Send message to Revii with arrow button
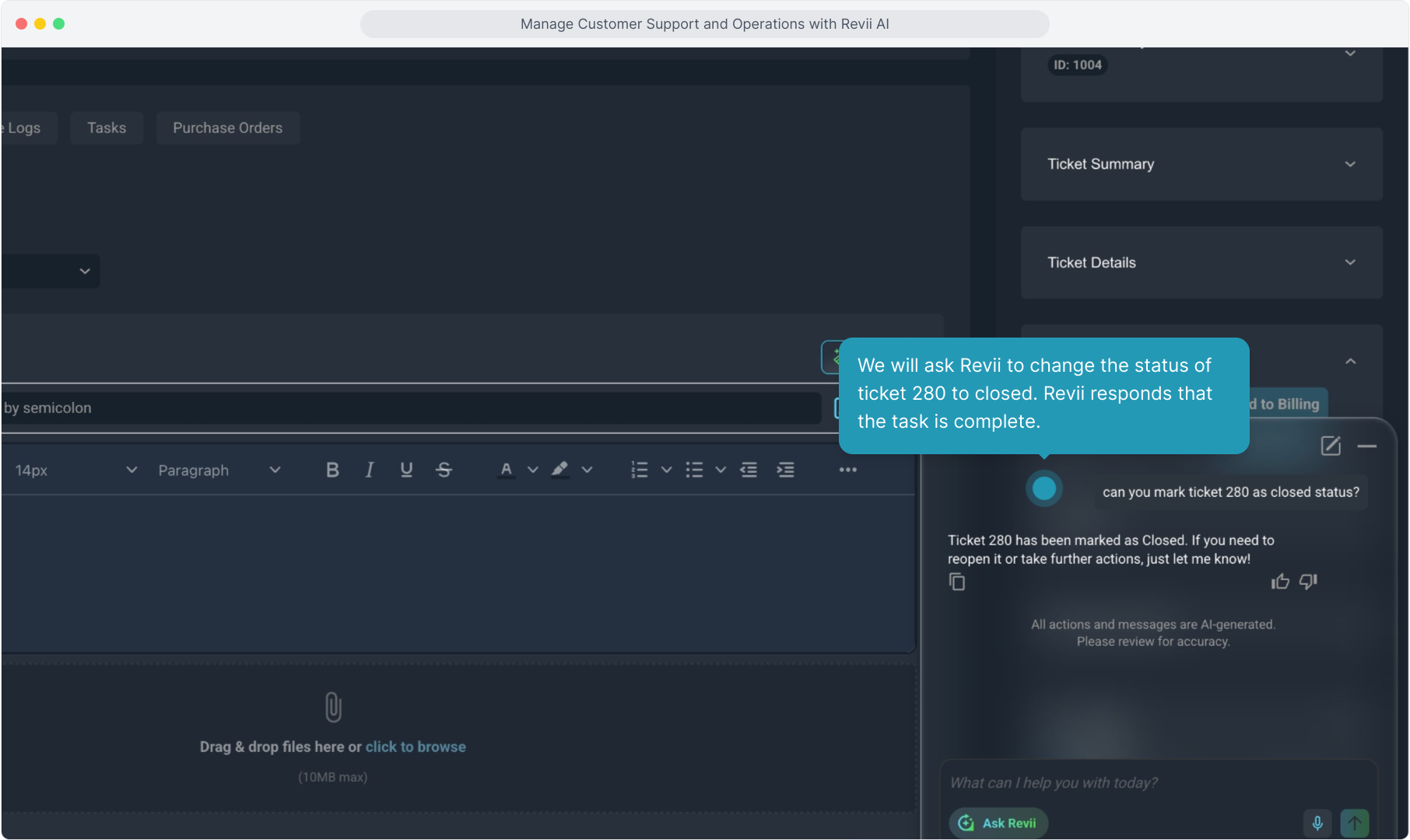 (1355, 823)
